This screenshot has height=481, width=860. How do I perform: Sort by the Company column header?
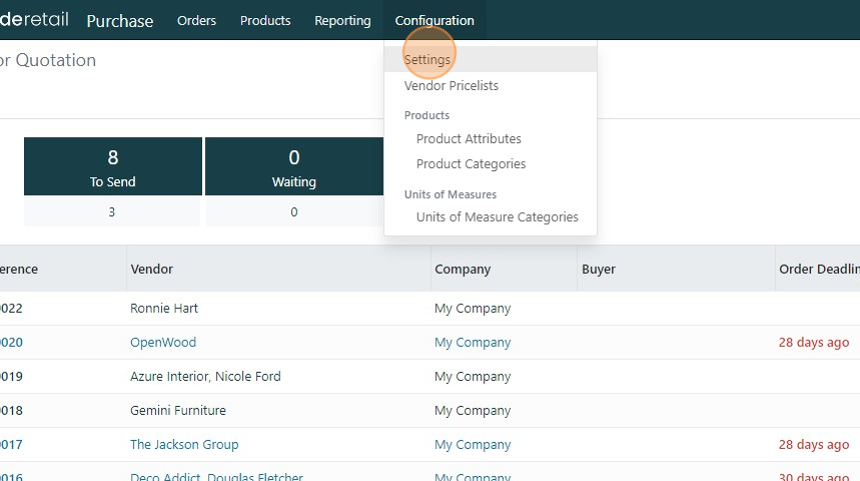tap(462, 269)
